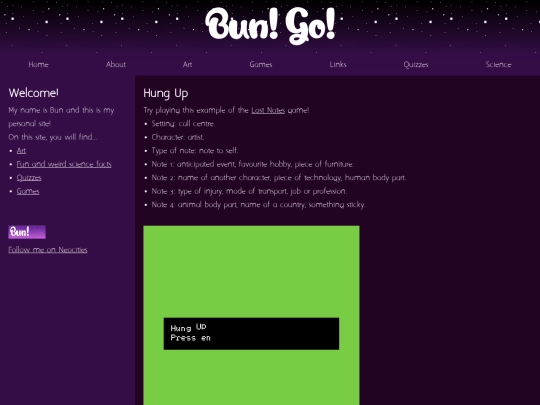Click the 'Character: artist.' bullet
Image resolution: width=540 pixels, height=405 pixels.
(x=178, y=137)
